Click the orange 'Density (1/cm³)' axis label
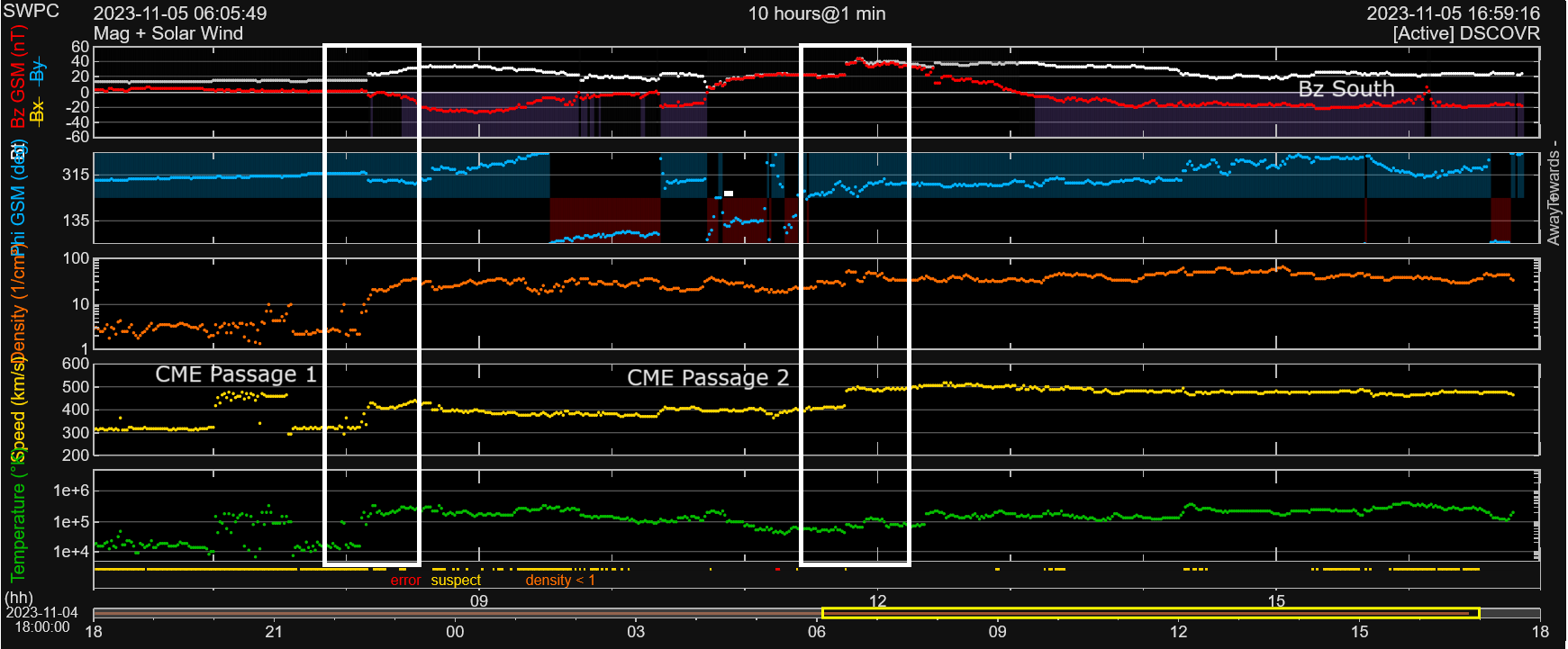Viewport: 1568px width, 649px height. (x=18, y=302)
